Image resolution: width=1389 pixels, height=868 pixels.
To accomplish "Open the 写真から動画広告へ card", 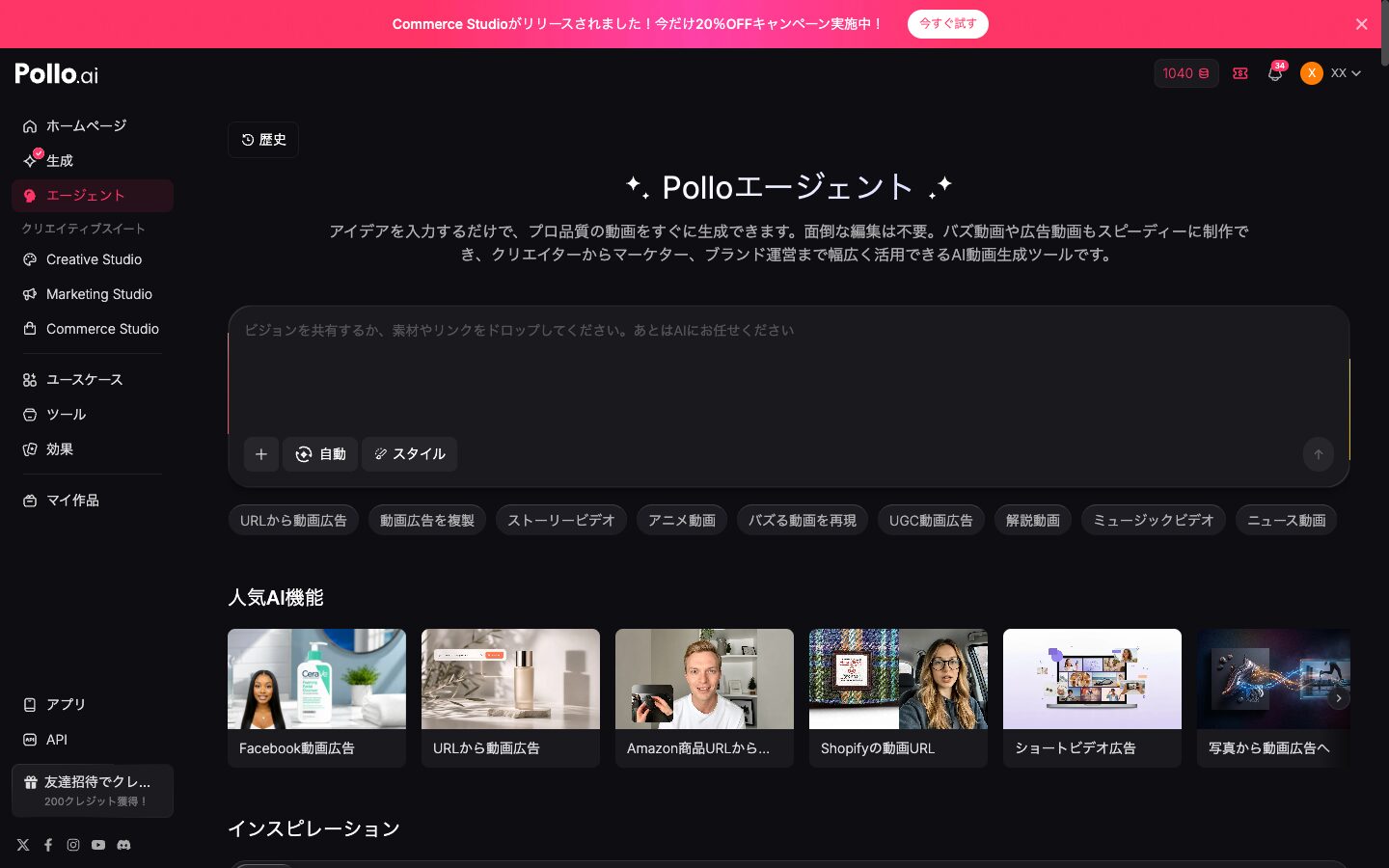I will point(1273,698).
